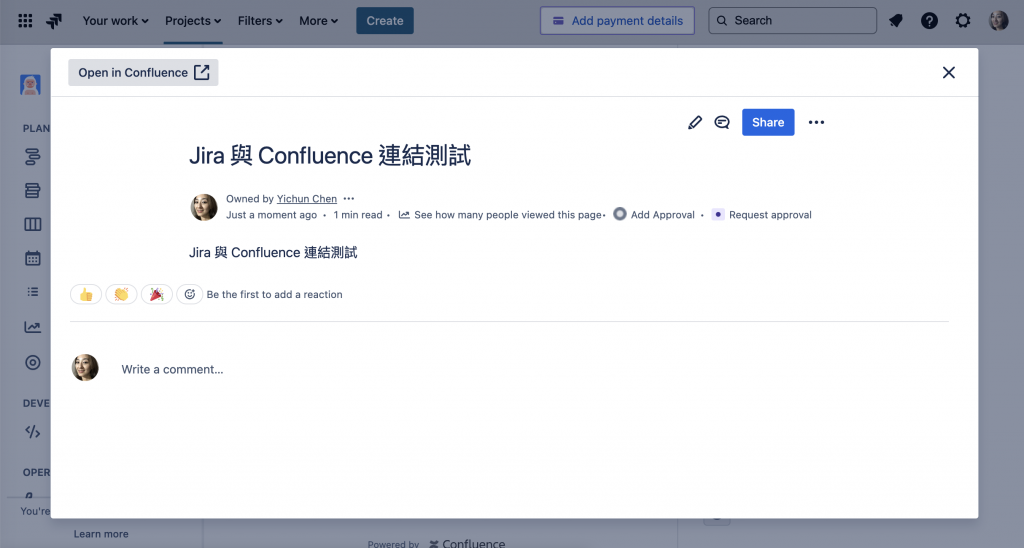Click the board columns icon in sidebar

coord(33,225)
